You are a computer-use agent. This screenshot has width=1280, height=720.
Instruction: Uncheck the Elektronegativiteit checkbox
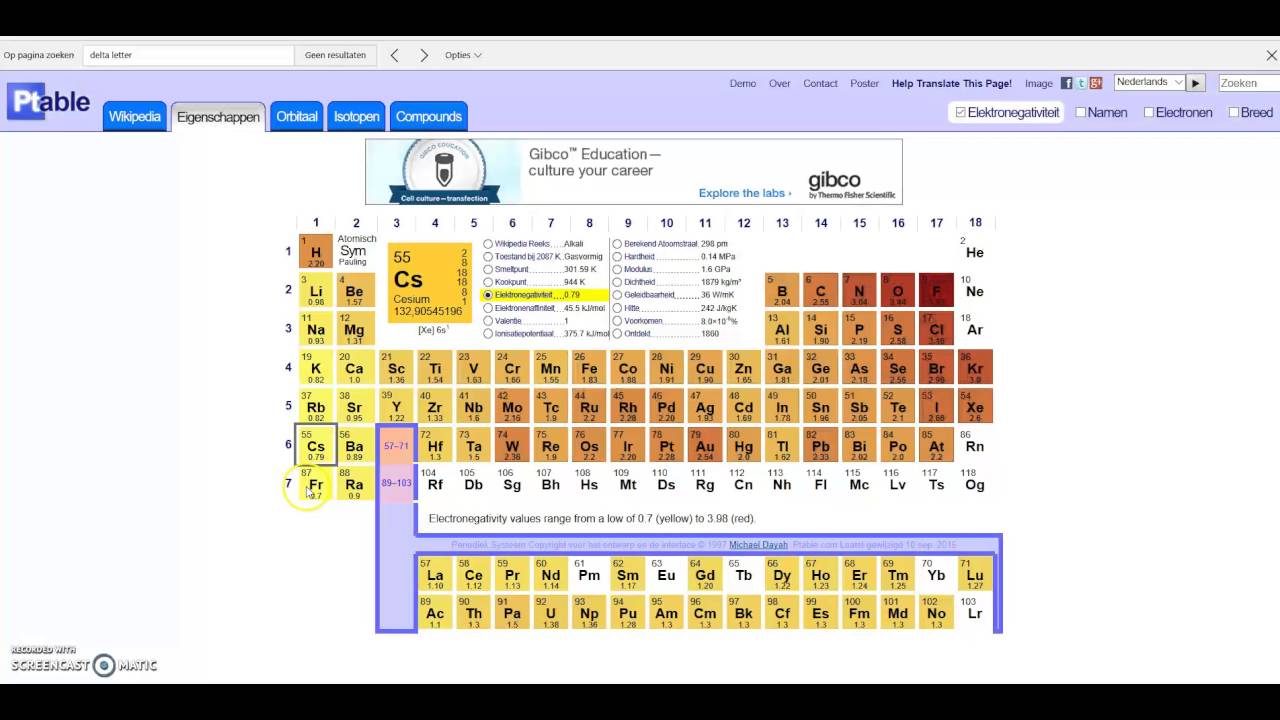[x=961, y=113]
